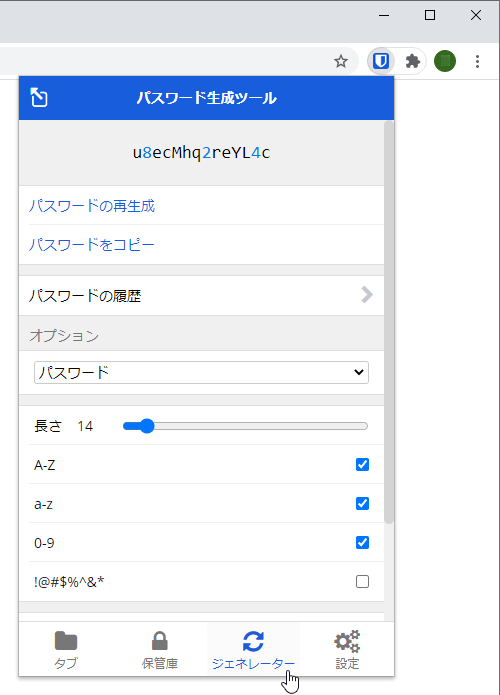Select the ジェネレーター tab
Image resolution: width=500 pixels, height=695 pixels.
pos(253,649)
